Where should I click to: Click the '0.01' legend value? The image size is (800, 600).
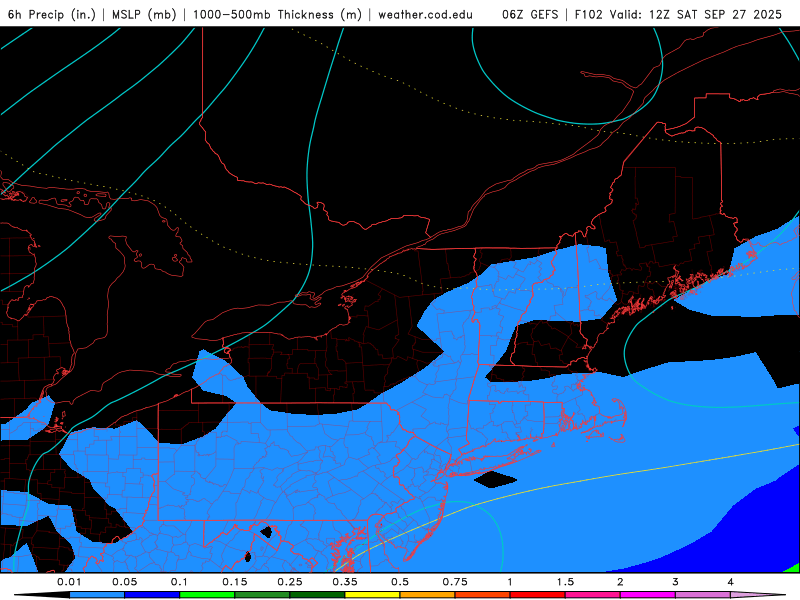(69, 582)
